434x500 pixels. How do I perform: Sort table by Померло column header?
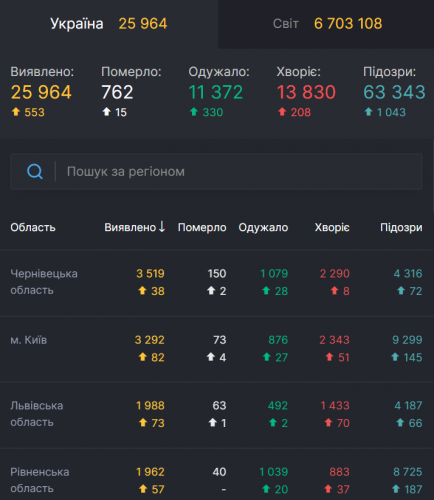(x=202, y=227)
